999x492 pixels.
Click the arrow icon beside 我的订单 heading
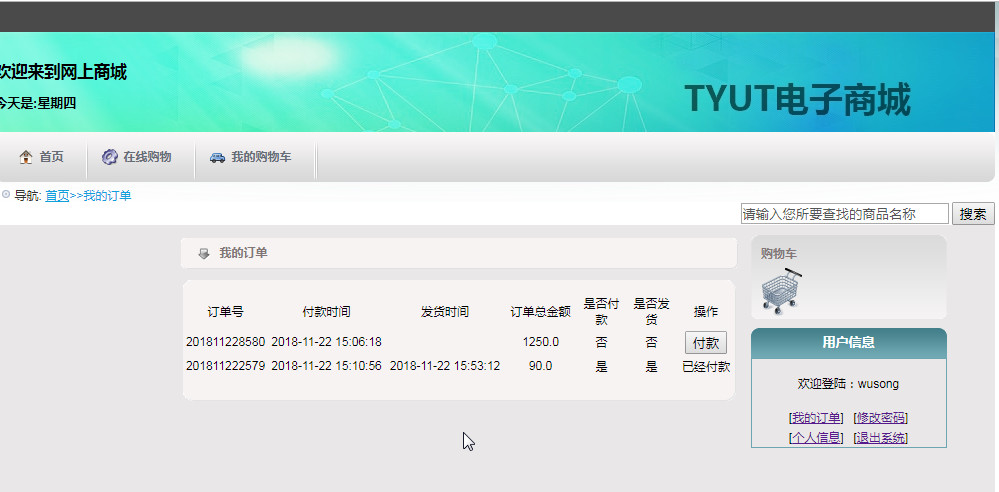204,254
